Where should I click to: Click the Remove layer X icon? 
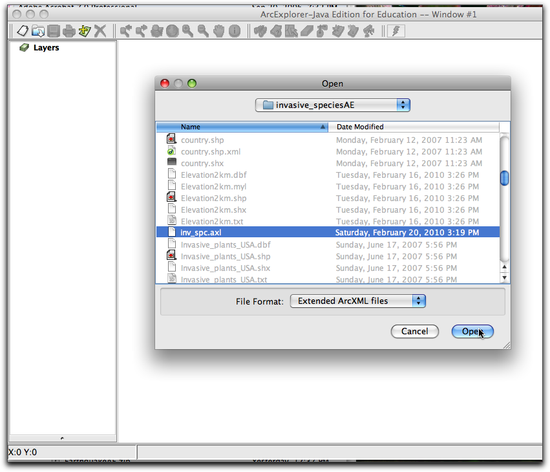point(100,31)
